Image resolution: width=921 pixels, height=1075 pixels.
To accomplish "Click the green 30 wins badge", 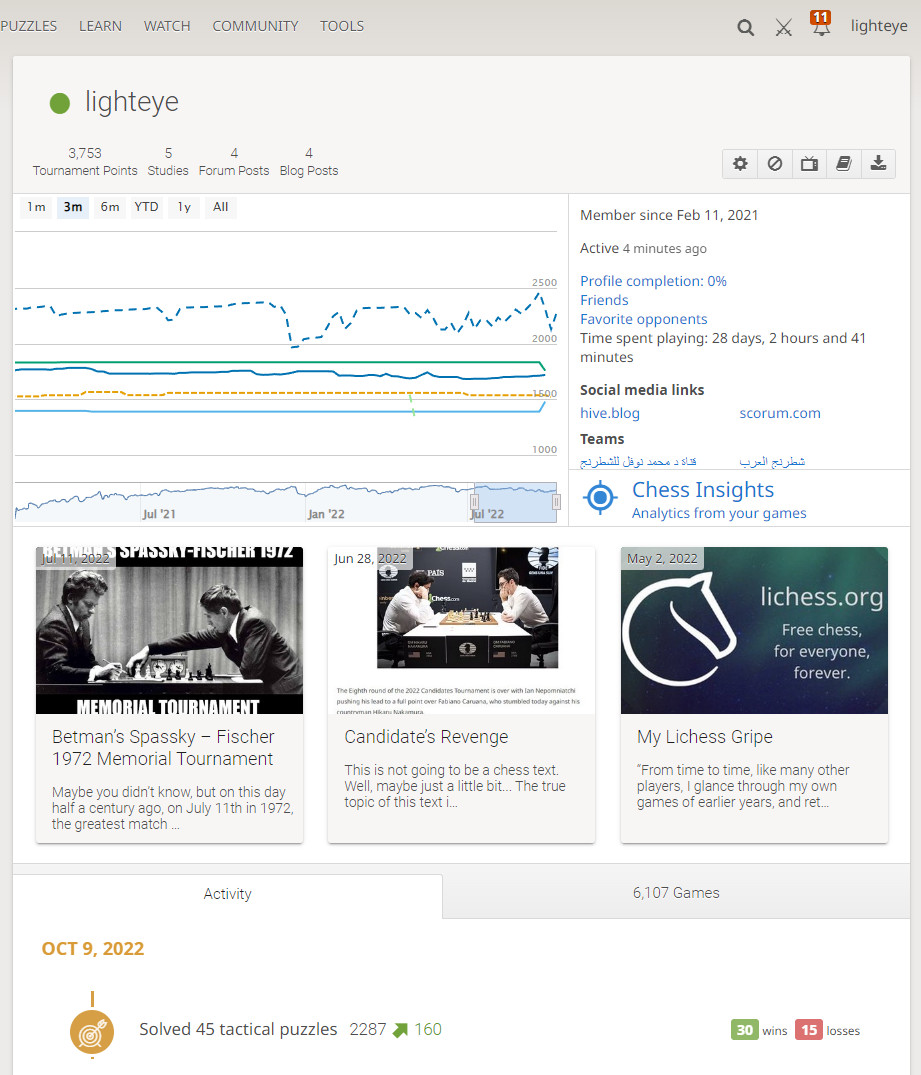I will (x=745, y=1030).
